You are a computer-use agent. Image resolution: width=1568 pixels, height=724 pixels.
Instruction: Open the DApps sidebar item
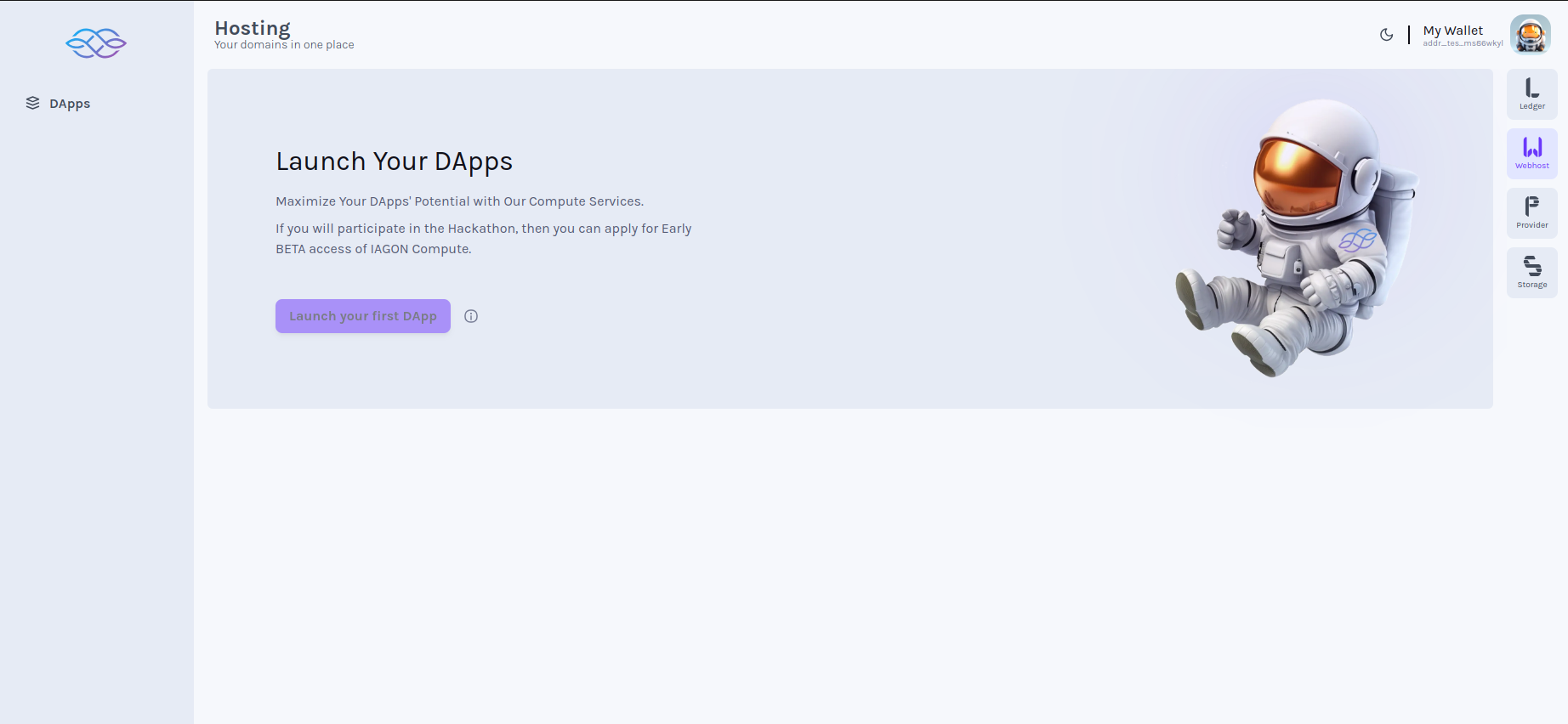[x=58, y=104]
